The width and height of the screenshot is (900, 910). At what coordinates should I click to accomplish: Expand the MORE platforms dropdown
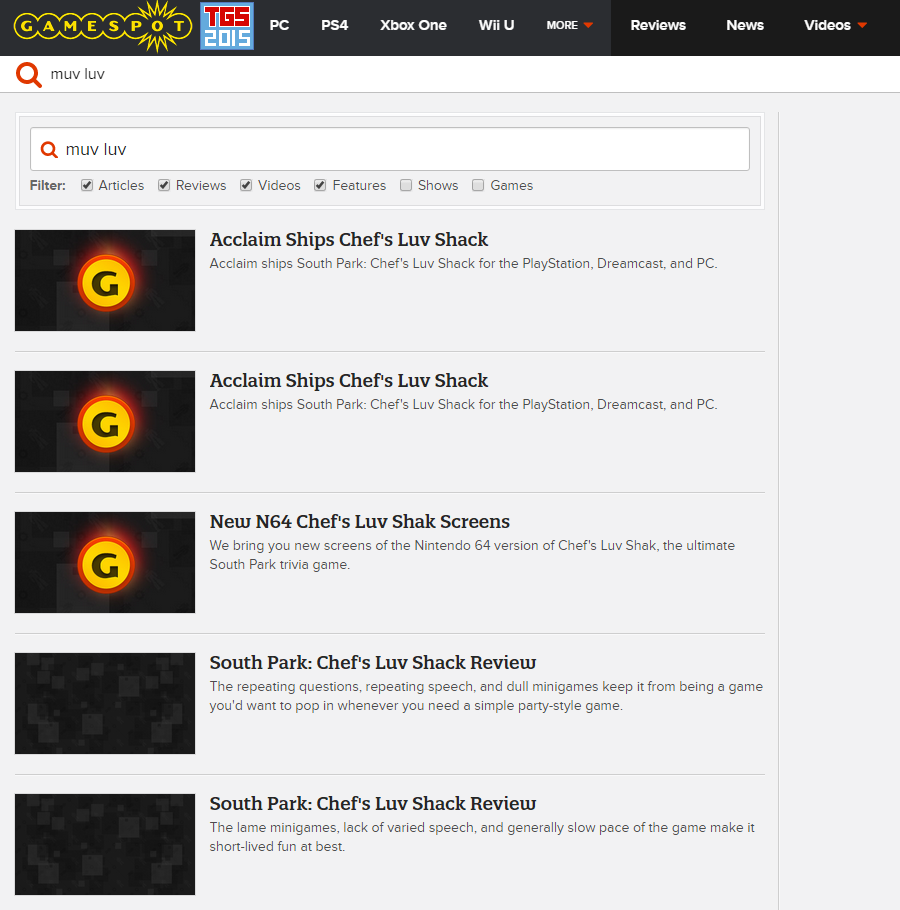click(569, 26)
